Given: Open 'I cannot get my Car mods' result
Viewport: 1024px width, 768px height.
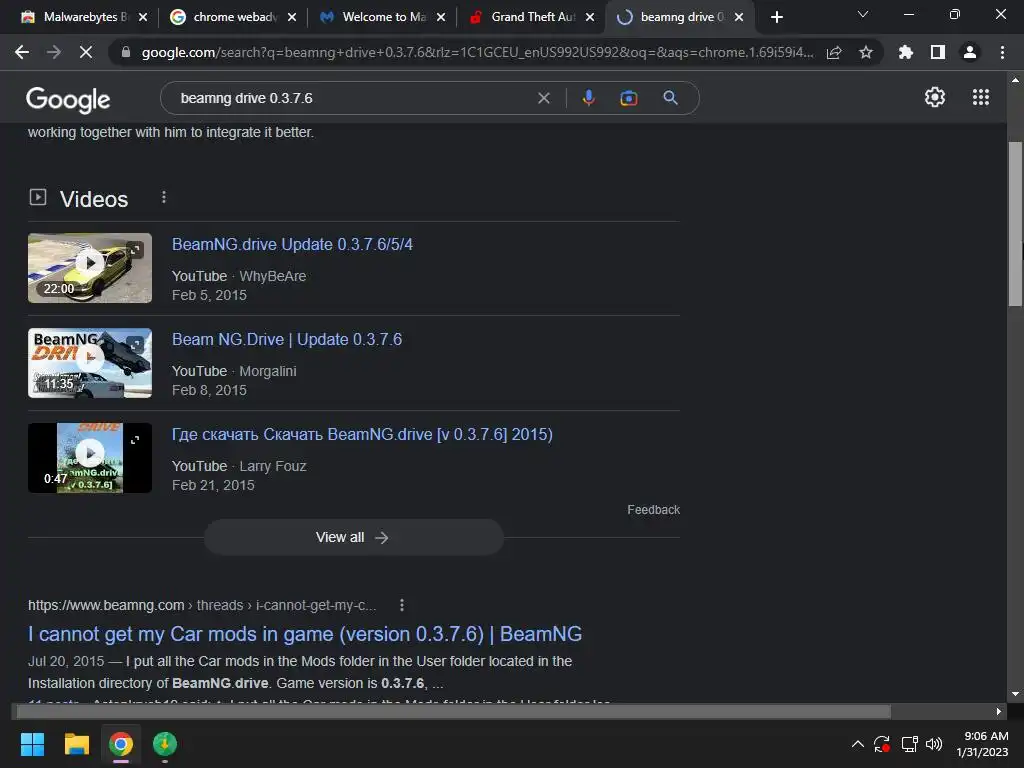Looking at the screenshot, I should point(304,633).
